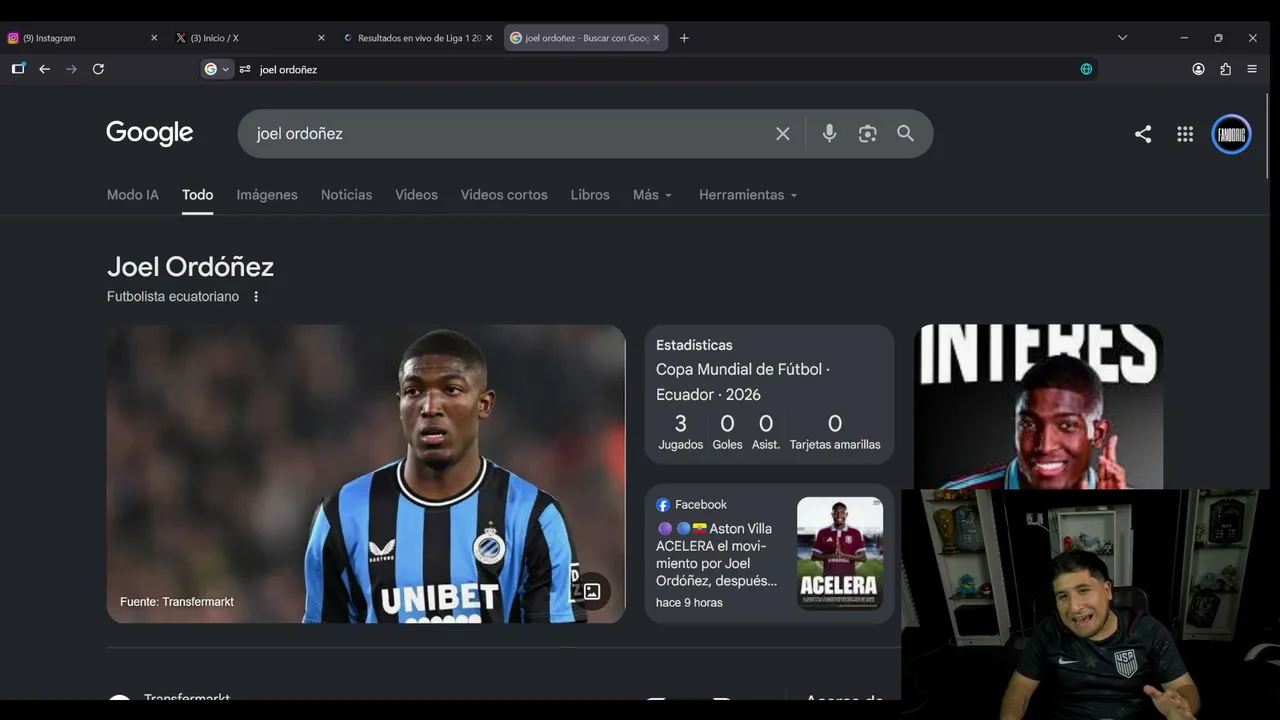Close the Resultados en vivo tab
This screenshot has width=1280, height=720.
click(x=489, y=38)
